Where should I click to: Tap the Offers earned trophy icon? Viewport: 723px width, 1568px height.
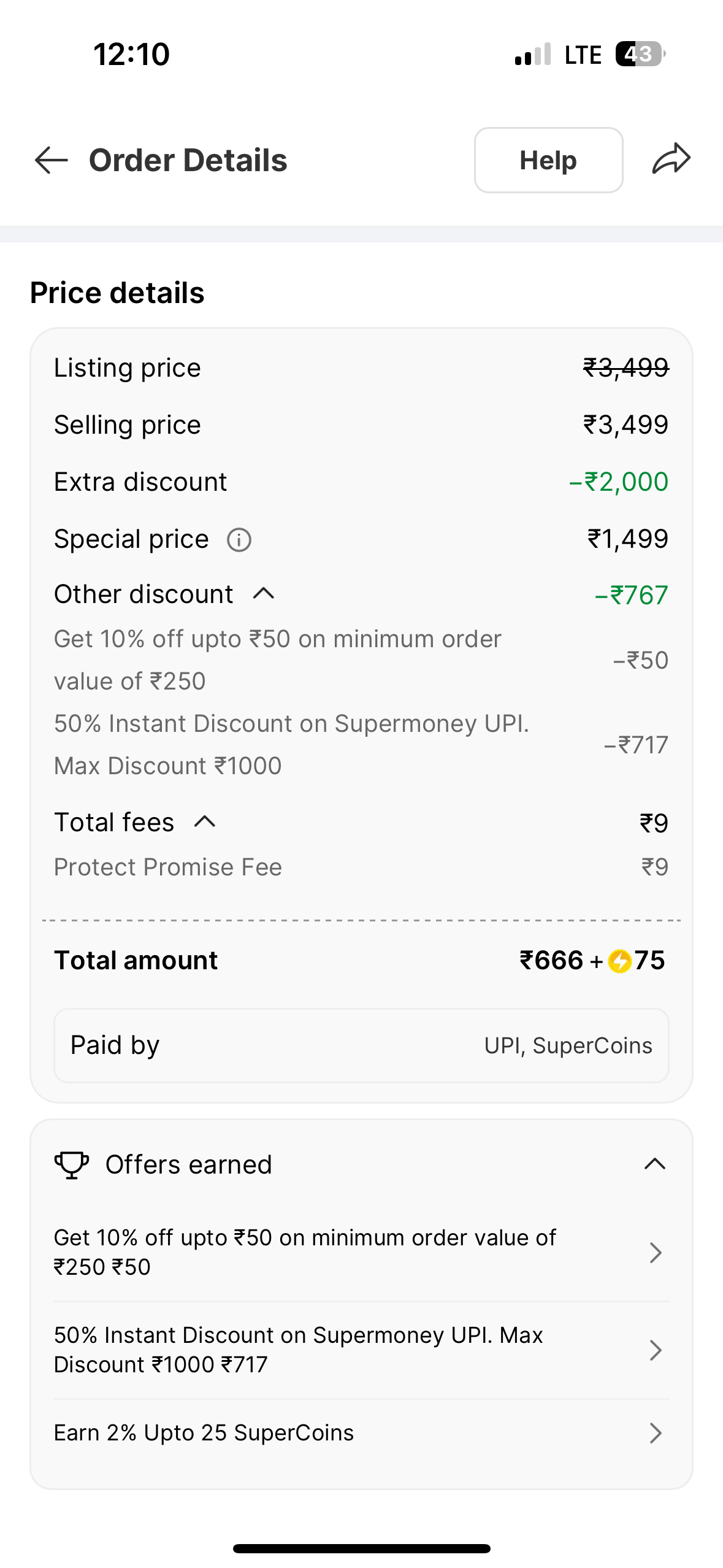pyautogui.click(x=72, y=1164)
